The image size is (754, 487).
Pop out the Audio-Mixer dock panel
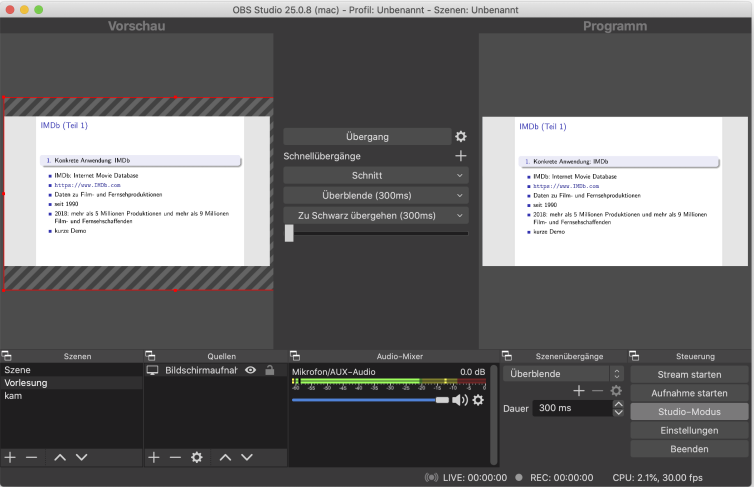click(295, 356)
